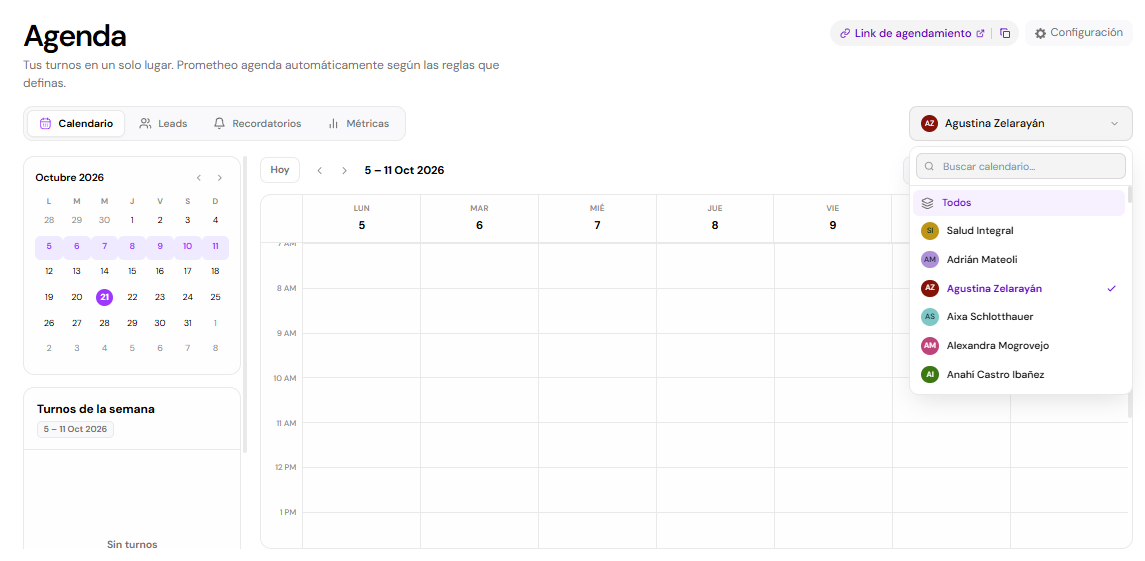The width and height of the screenshot is (1145, 561).
Task: Click the Anahí Castro Ibañez AI avatar
Action: 930,374
